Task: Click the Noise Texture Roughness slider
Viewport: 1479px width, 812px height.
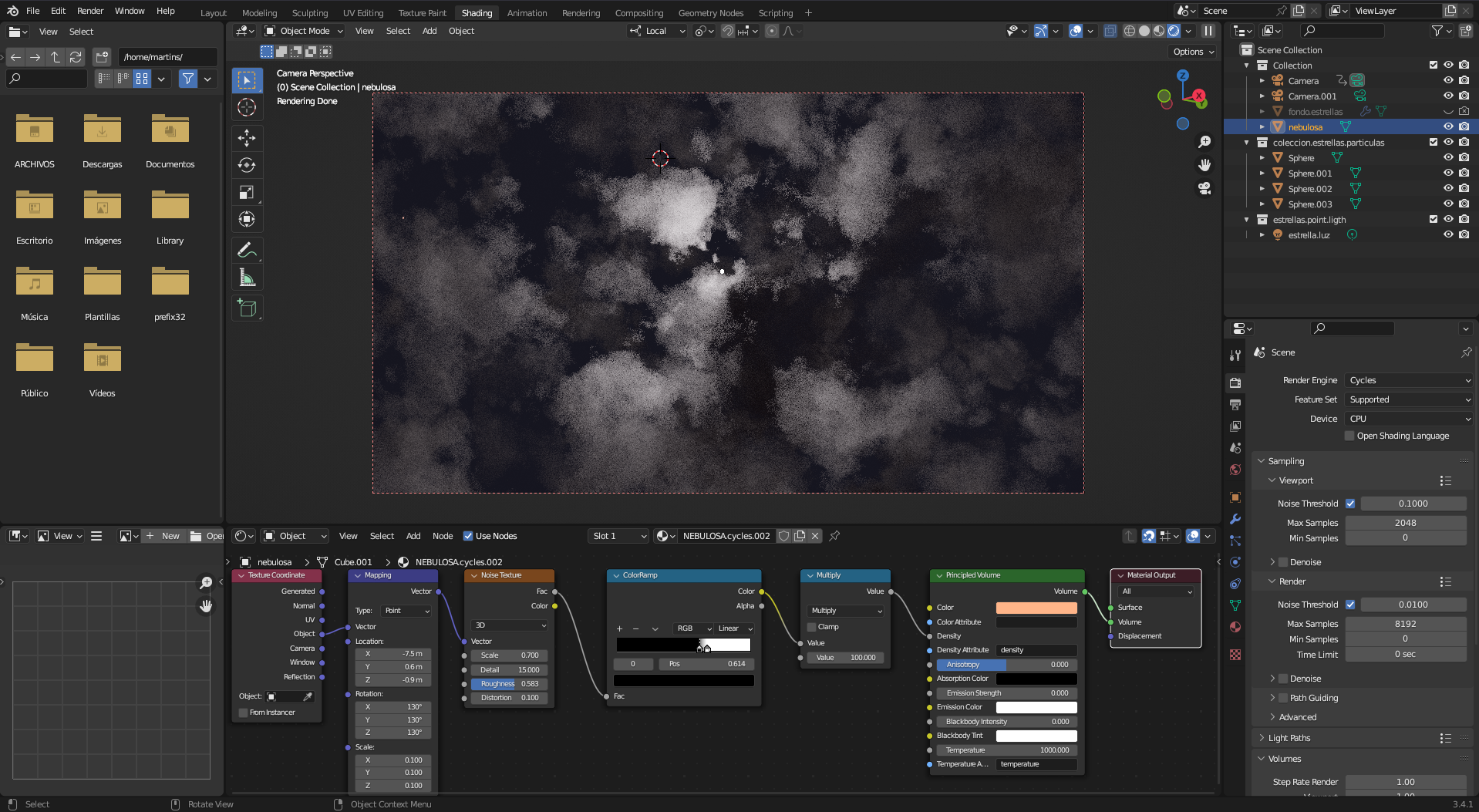Action: (x=509, y=684)
